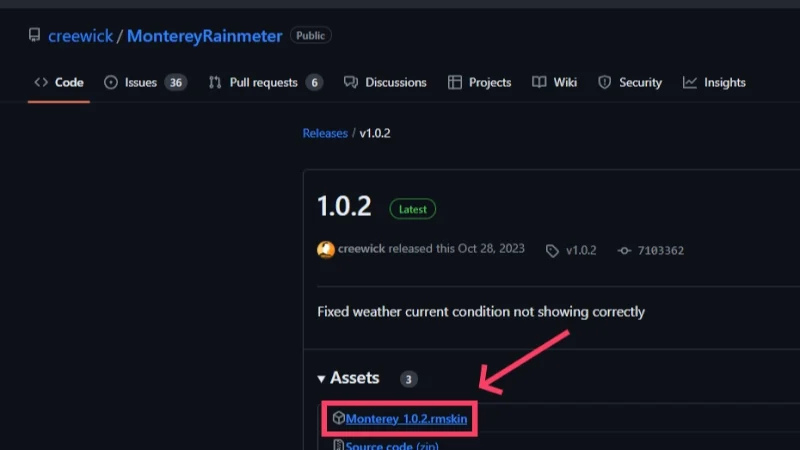Click the commit icon beside 7103362
Screen dimensions: 800x450
pyautogui.click(x=624, y=251)
